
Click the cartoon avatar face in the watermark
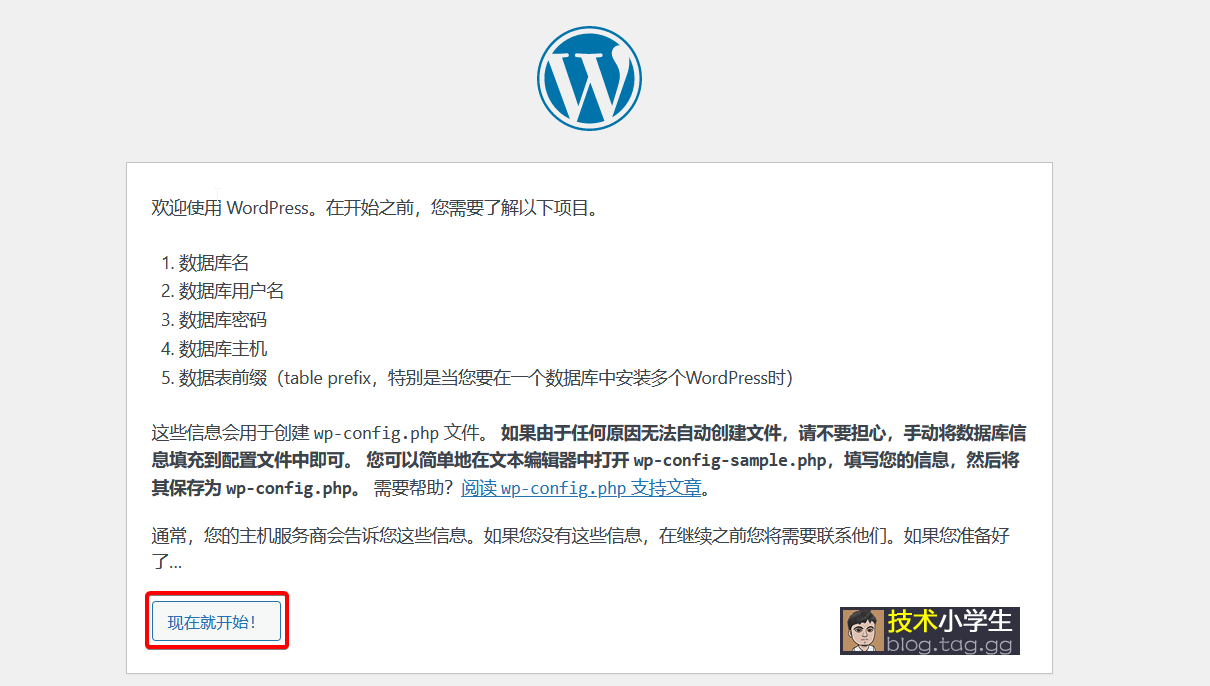pyautogui.click(x=861, y=631)
